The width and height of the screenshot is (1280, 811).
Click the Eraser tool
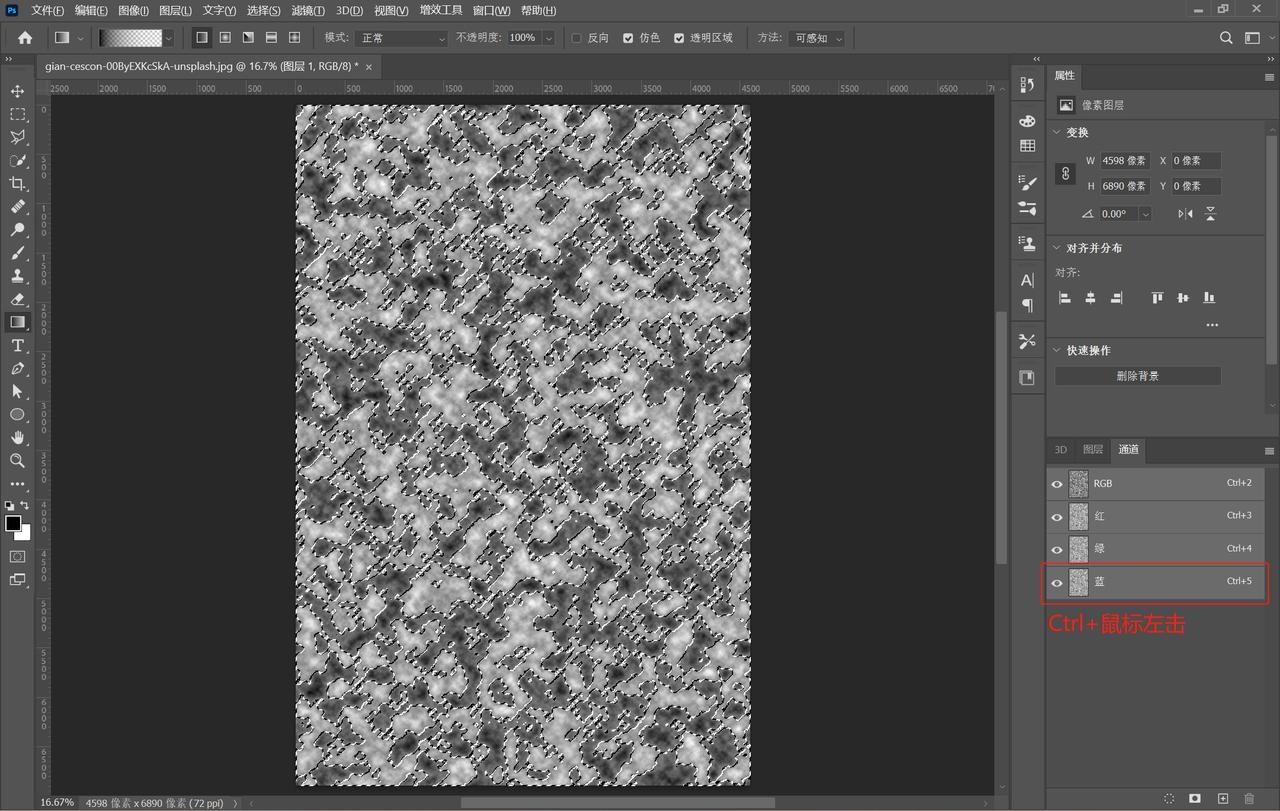17,299
